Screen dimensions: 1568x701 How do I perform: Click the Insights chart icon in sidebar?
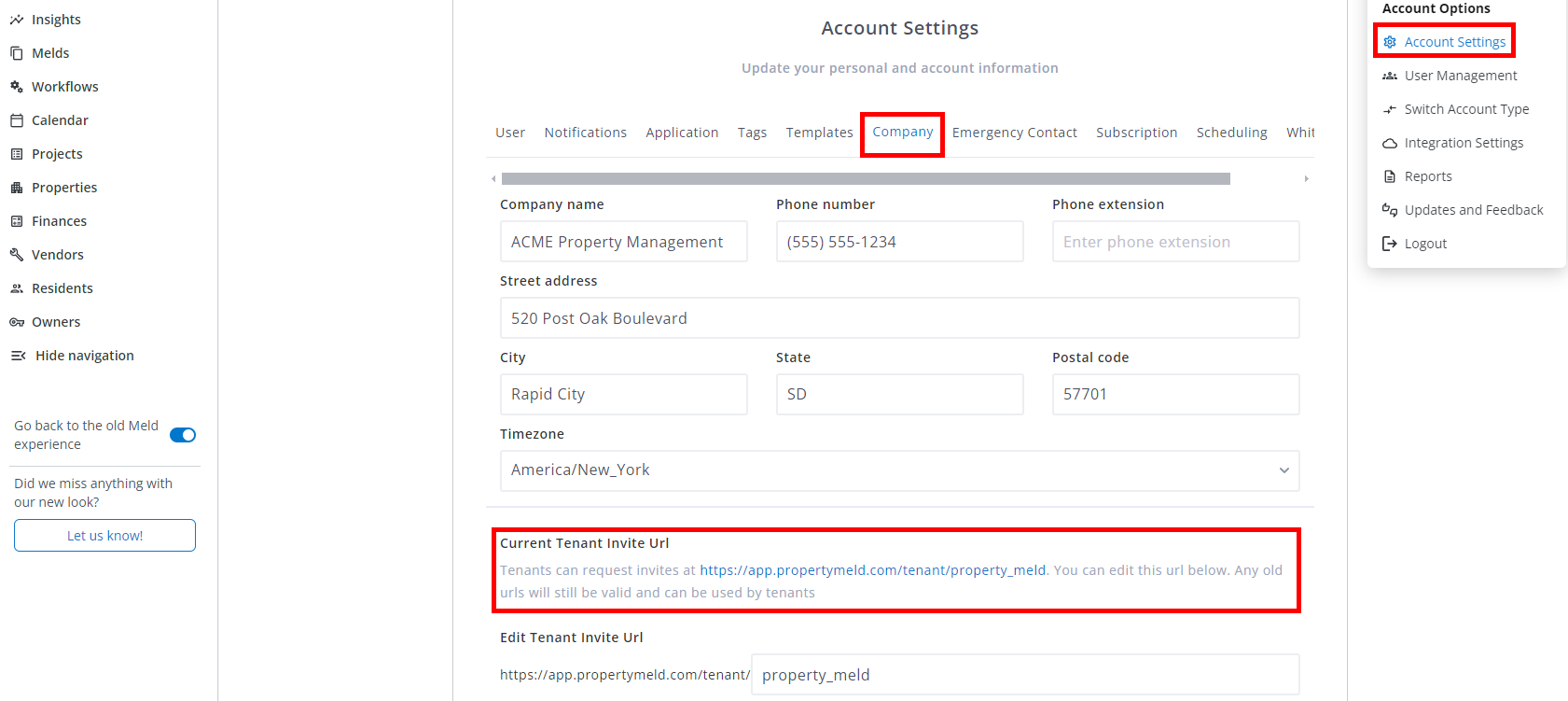(17, 20)
